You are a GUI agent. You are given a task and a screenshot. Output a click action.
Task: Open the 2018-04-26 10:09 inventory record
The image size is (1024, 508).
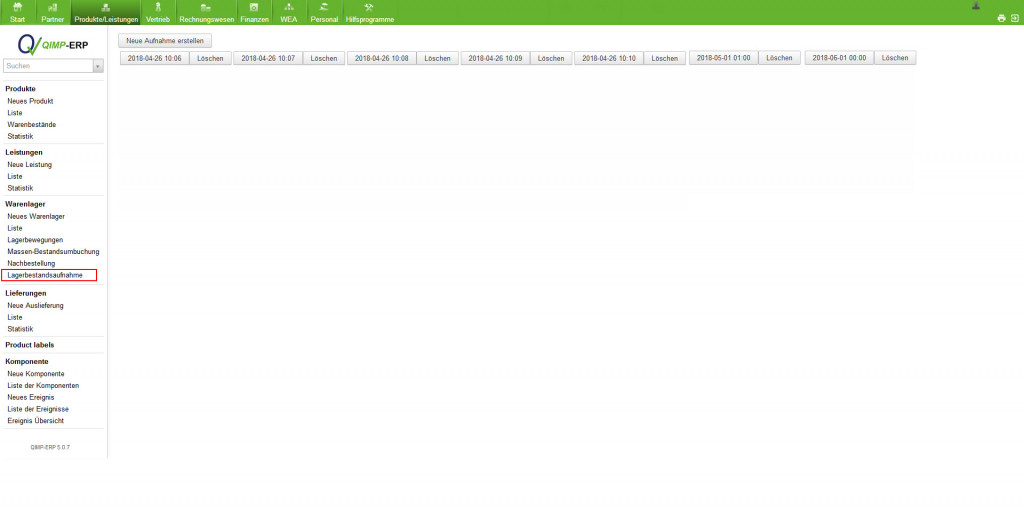point(496,58)
